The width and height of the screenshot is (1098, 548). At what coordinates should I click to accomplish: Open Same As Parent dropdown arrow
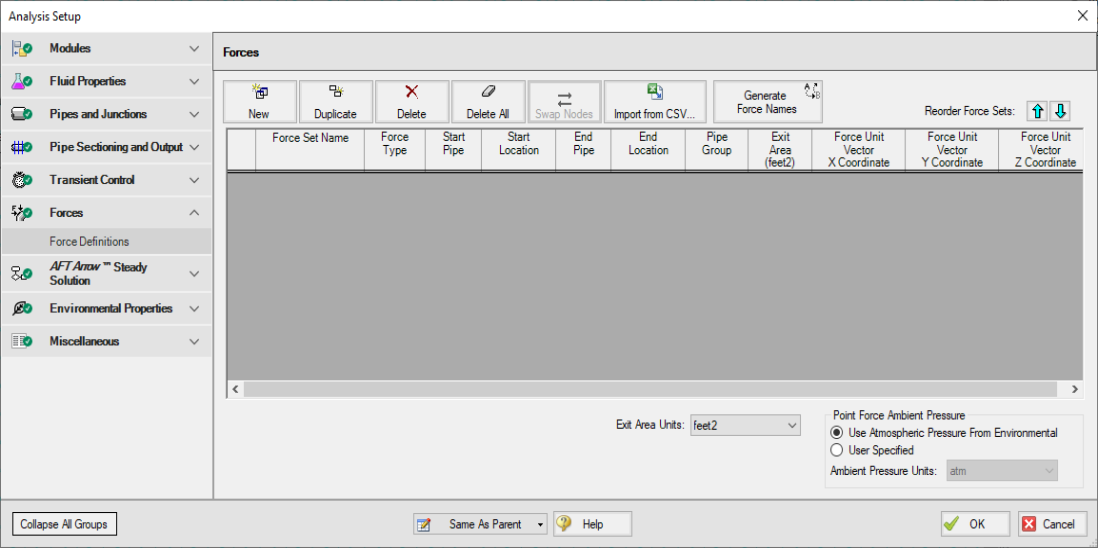pos(541,524)
